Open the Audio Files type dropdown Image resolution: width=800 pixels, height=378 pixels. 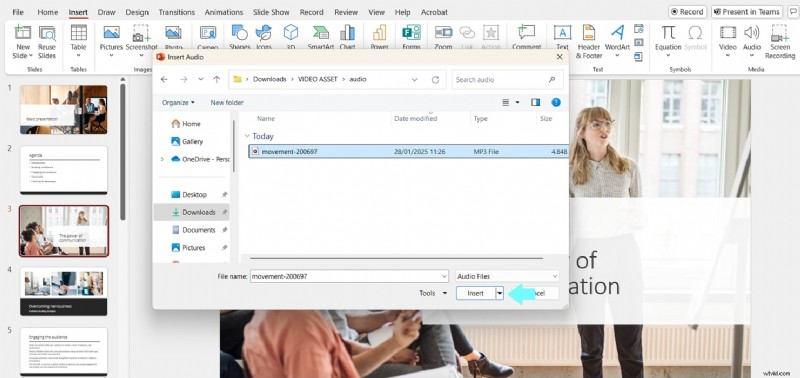(x=507, y=276)
